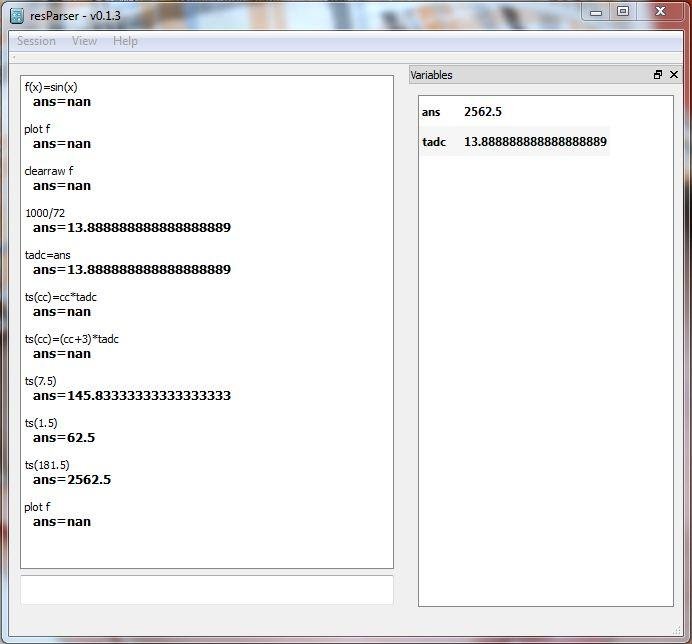Select the ans variable name
Image resolution: width=692 pixels, height=644 pixels.
tap(431, 112)
